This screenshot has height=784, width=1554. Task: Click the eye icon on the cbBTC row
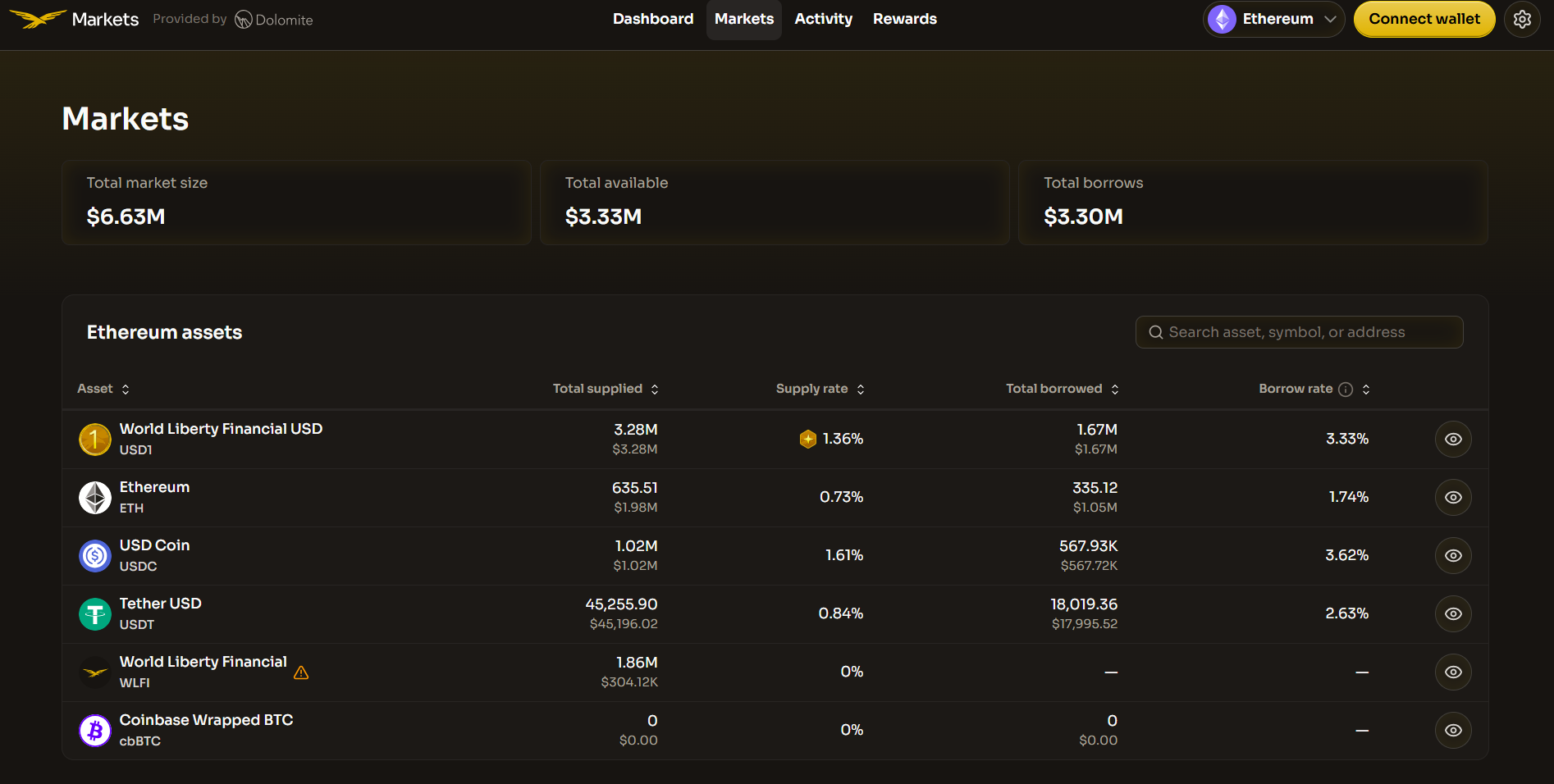point(1453,730)
